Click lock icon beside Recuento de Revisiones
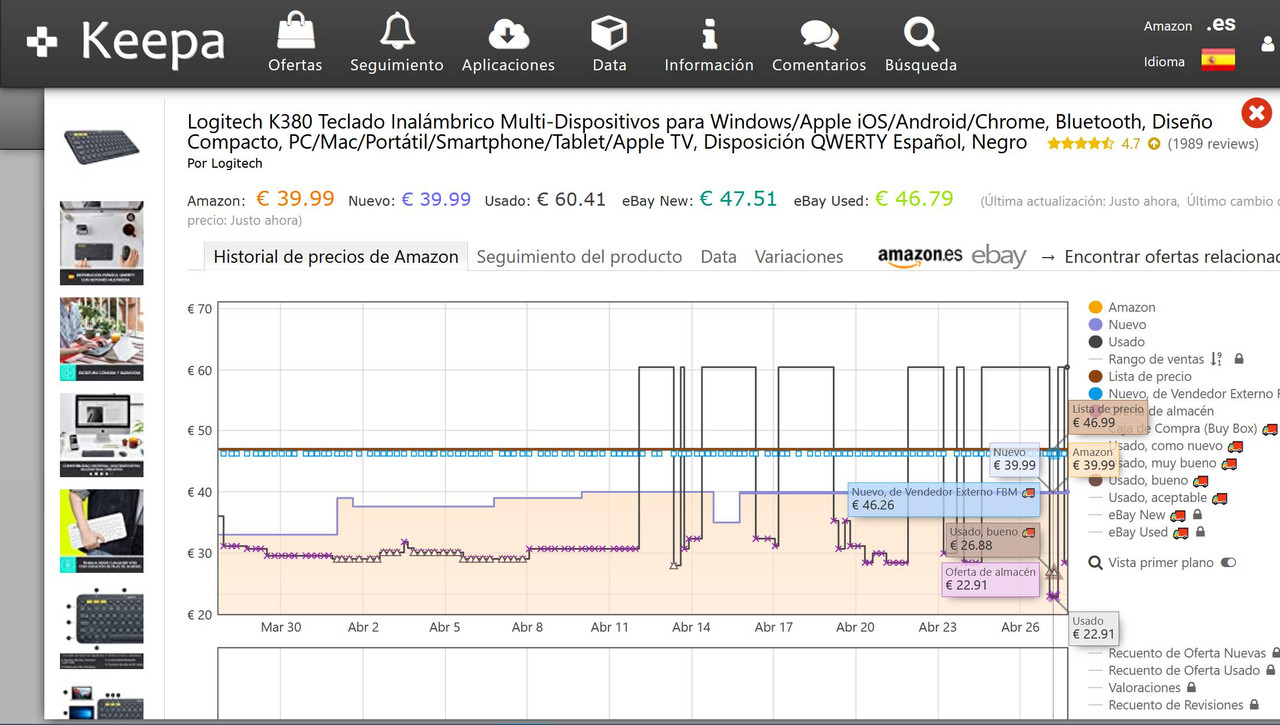This screenshot has height=725, width=1280. pos(1255,705)
